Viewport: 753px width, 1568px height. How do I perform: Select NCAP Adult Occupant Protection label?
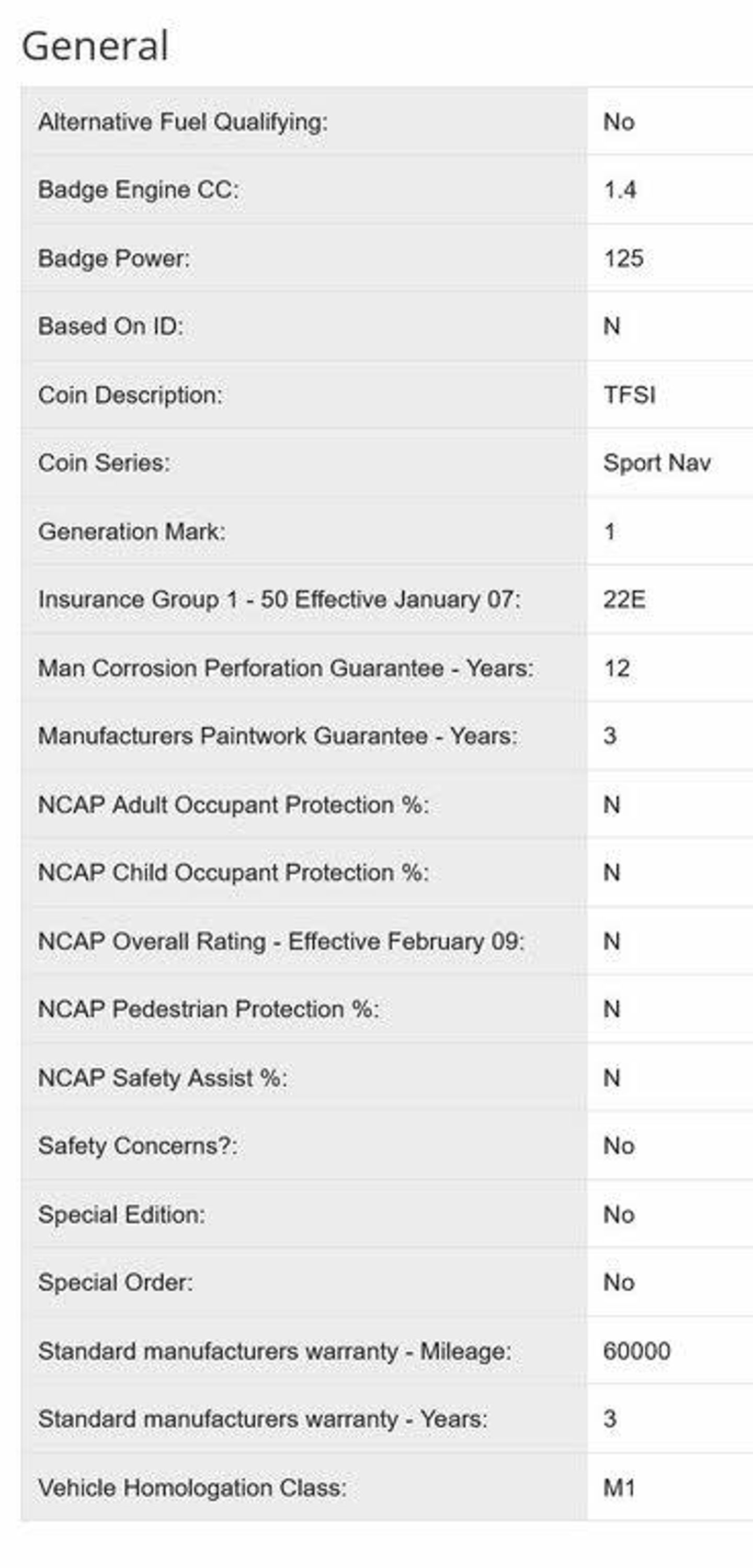233,805
